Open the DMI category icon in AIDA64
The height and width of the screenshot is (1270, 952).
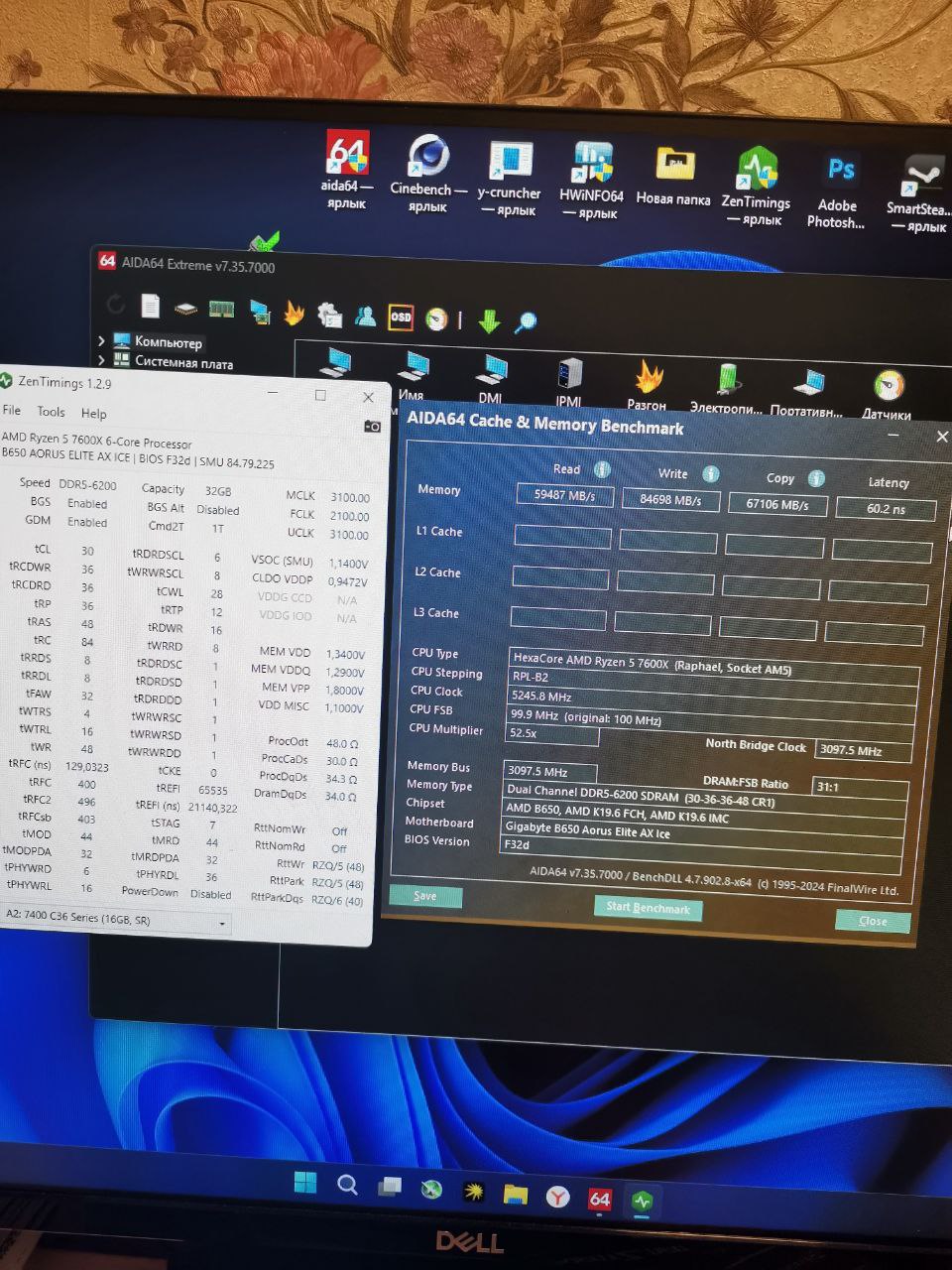click(x=491, y=379)
